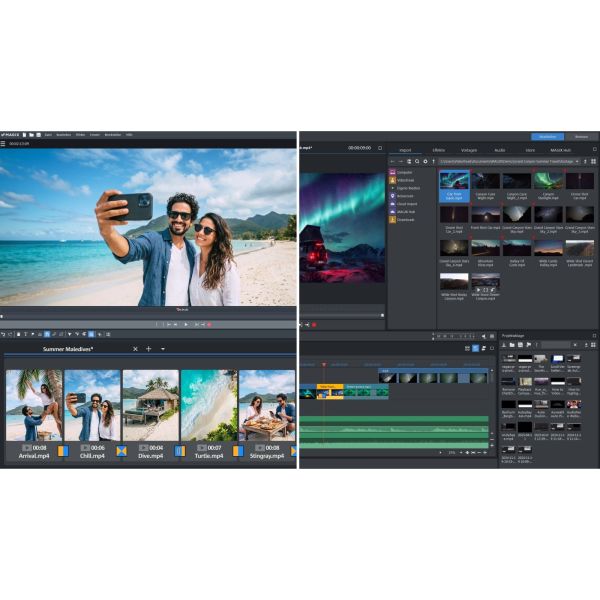Select the Dive.mp4 storyboard clip

tap(151, 405)
